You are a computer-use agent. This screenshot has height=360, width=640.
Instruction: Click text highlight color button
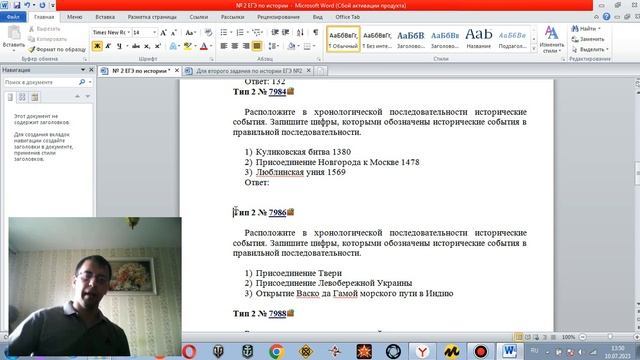pyautogui.click(x=187, y=46)
